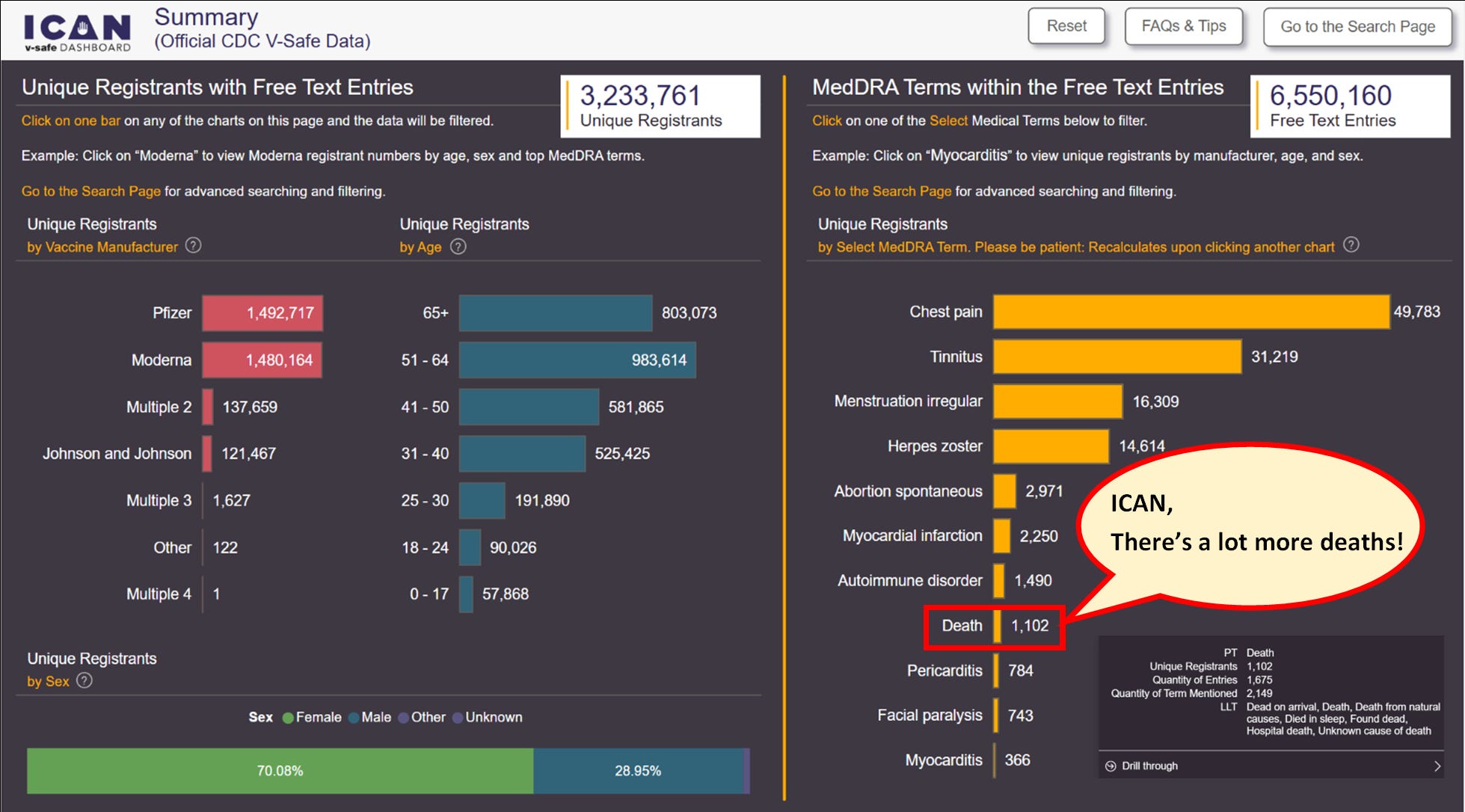This screenshot has height=812, width=1465.
Task: Click 'Quantity of Entries' in the tooltip
Action: [x=1194, y=680]
